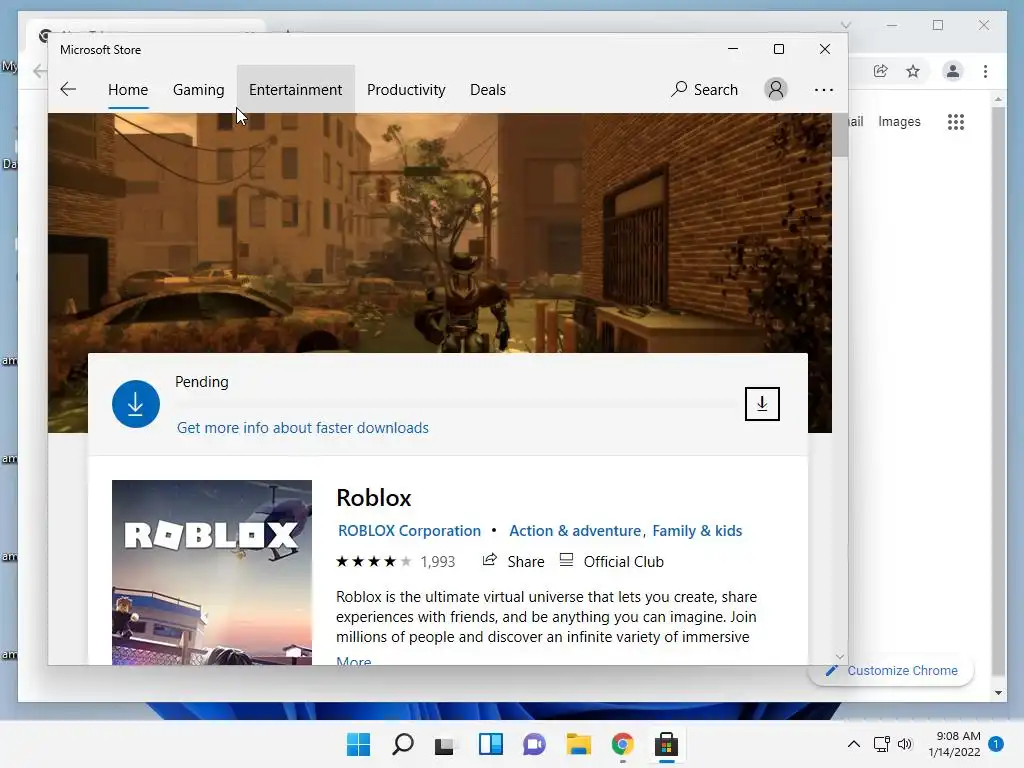1024x768 pixels.
Task: Click the blue download circle icon
Action: (x=136, y=404)
